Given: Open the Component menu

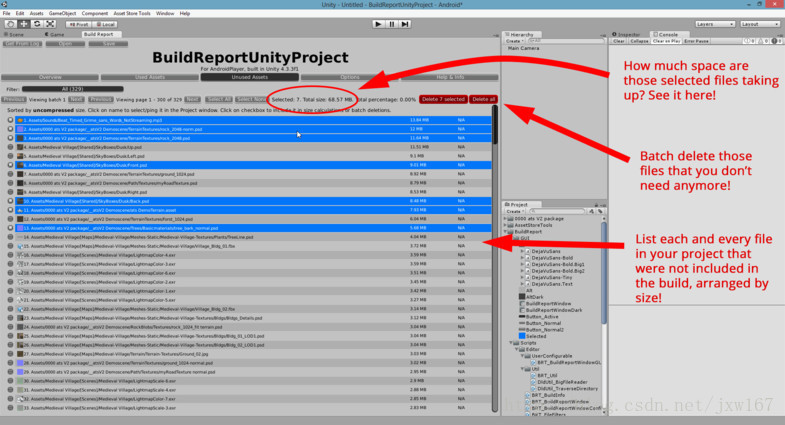Looking at the screenshot, I should (x=95, y=14).
